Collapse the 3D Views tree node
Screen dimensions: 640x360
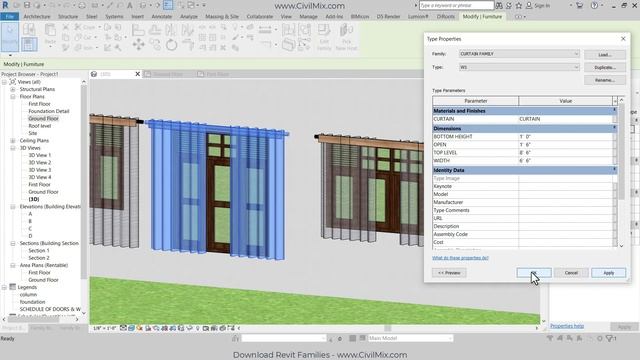click(x=13, y=148)
